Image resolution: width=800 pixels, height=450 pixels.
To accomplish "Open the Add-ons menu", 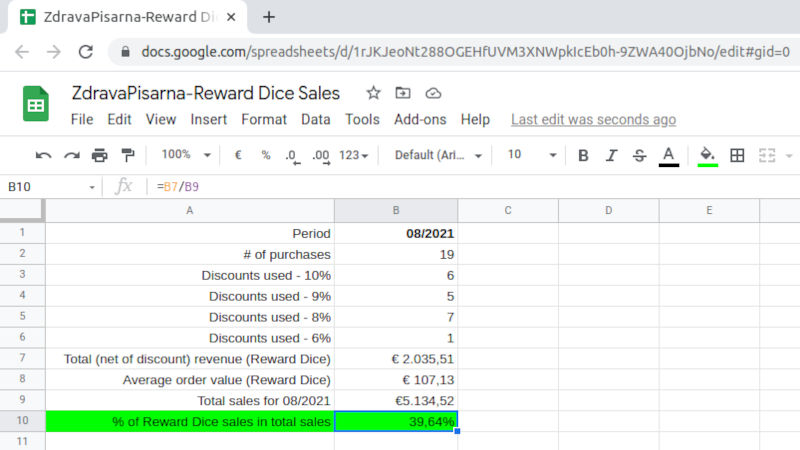I will point(420,119).
